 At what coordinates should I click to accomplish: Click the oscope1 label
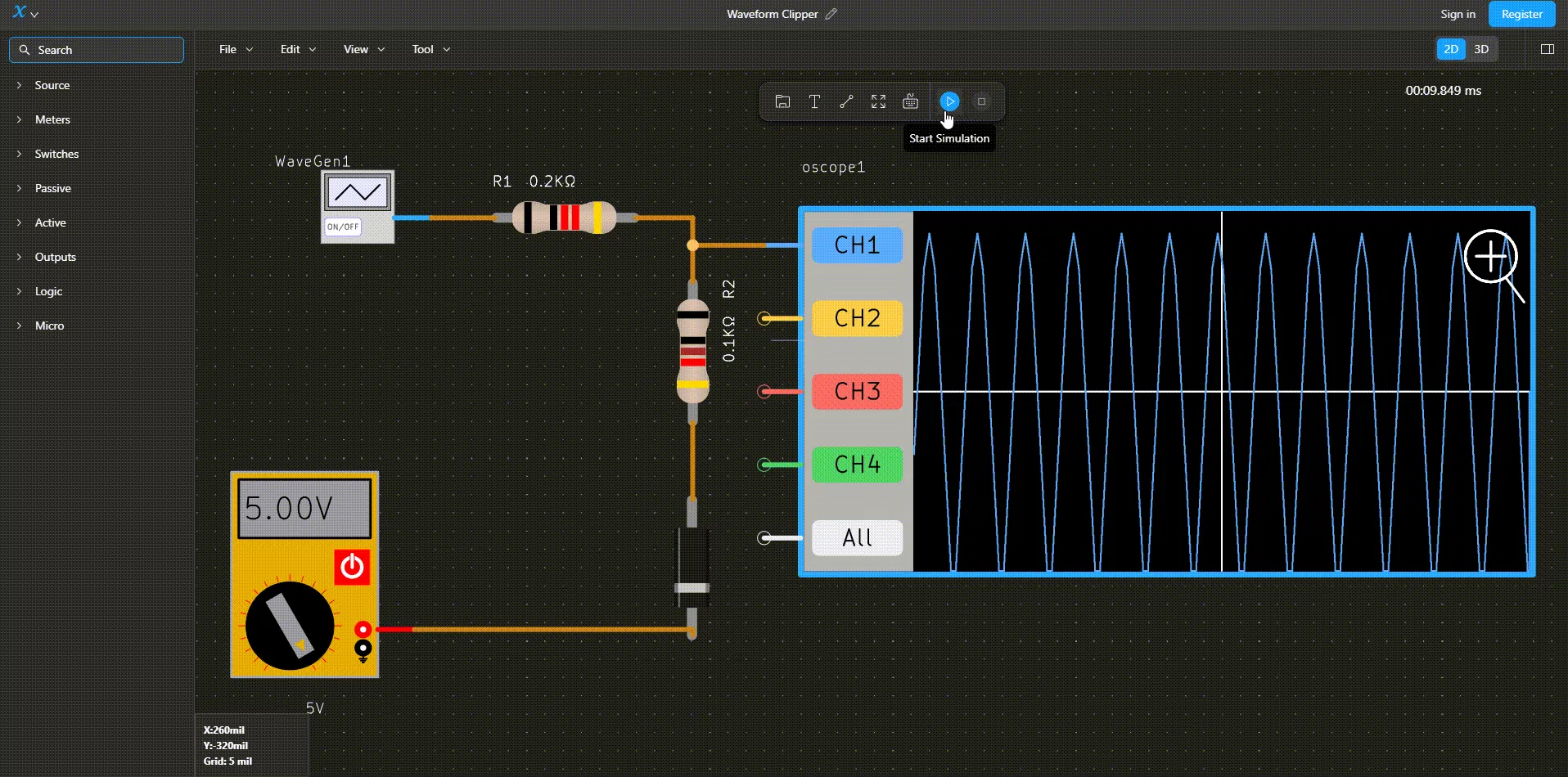tap(833, 167)
